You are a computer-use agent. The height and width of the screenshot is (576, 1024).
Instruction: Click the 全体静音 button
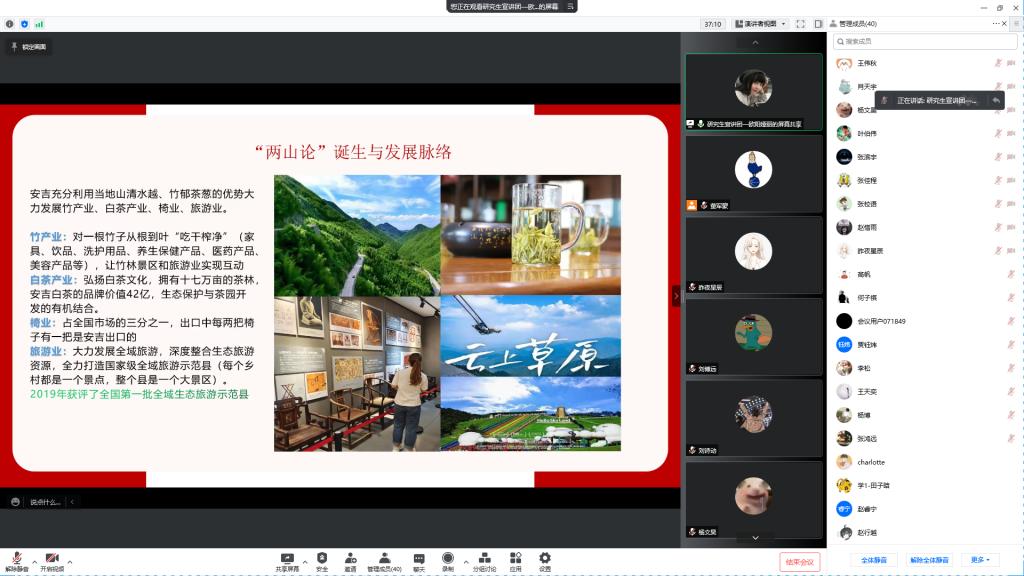click(874, 560)
